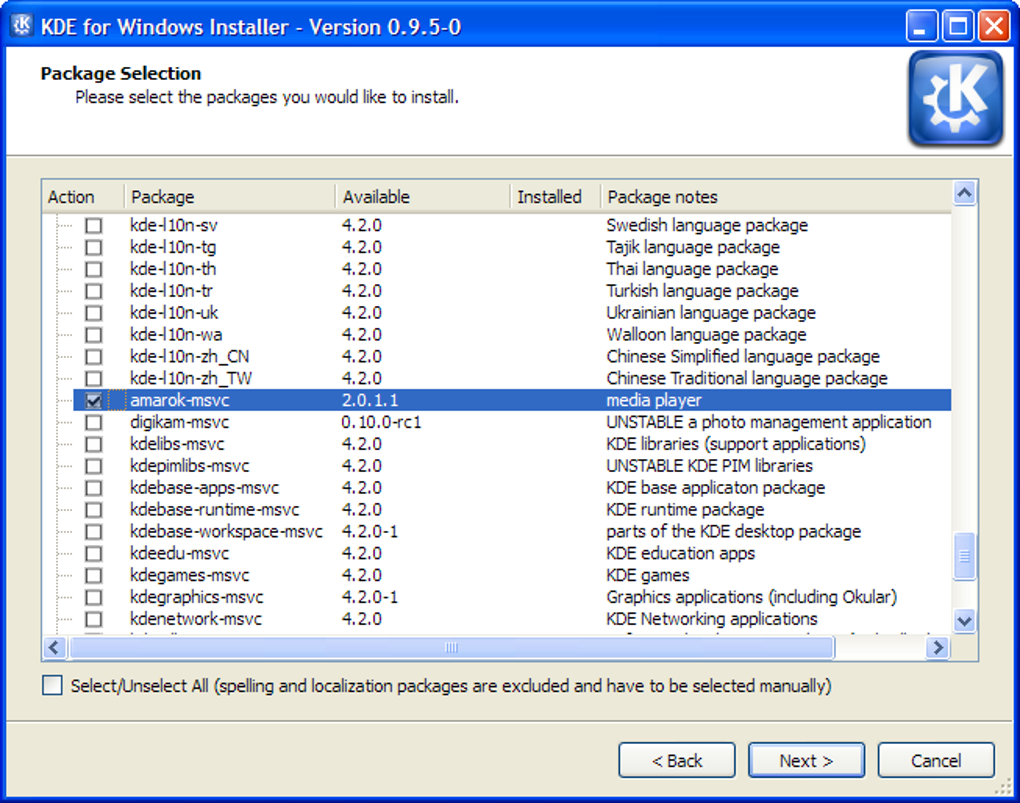The image size is (1020, 803).
Task: Check the kdegraphics-msvc package checkbox
Action: [94, 597]
